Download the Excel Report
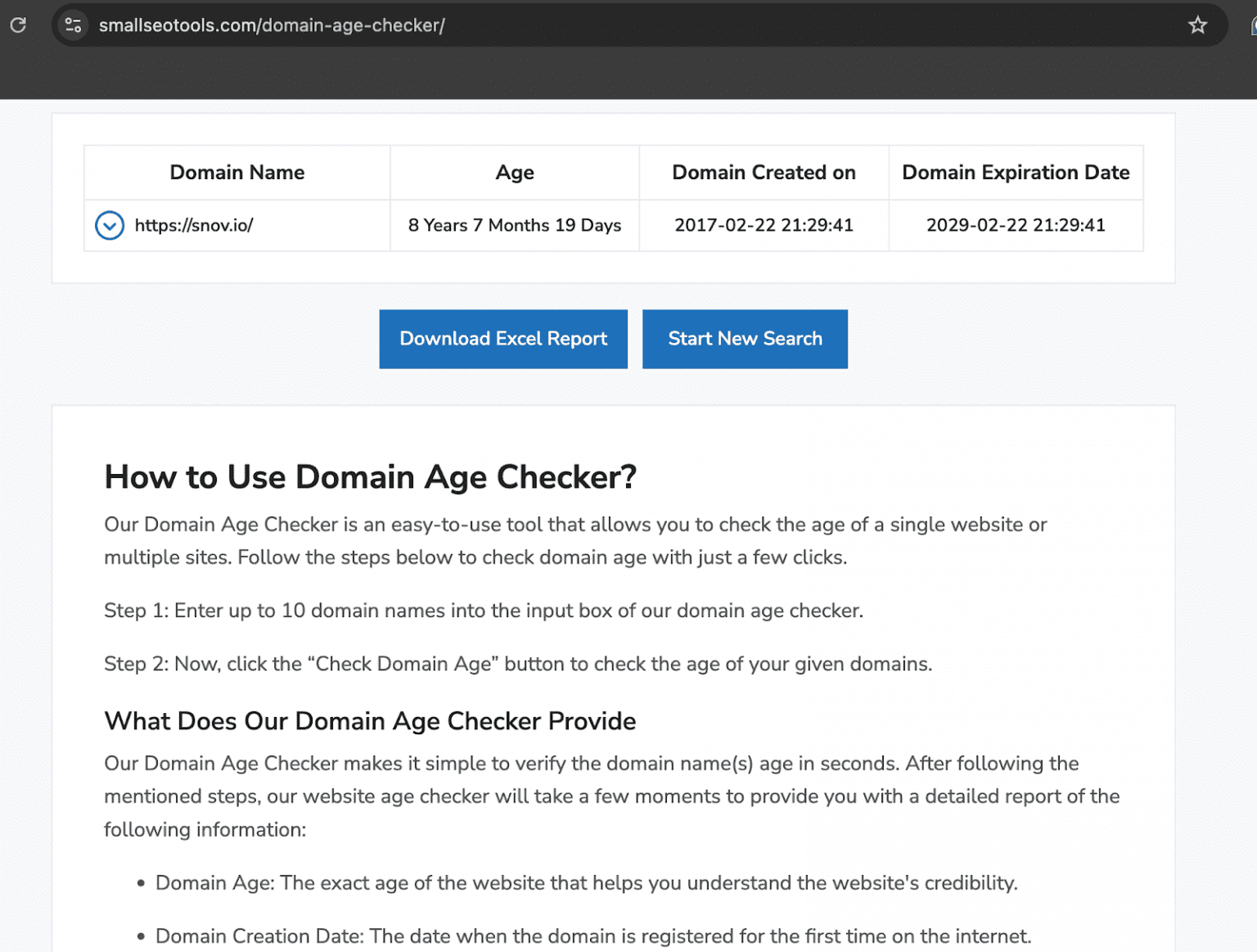 tap(503, 339)
